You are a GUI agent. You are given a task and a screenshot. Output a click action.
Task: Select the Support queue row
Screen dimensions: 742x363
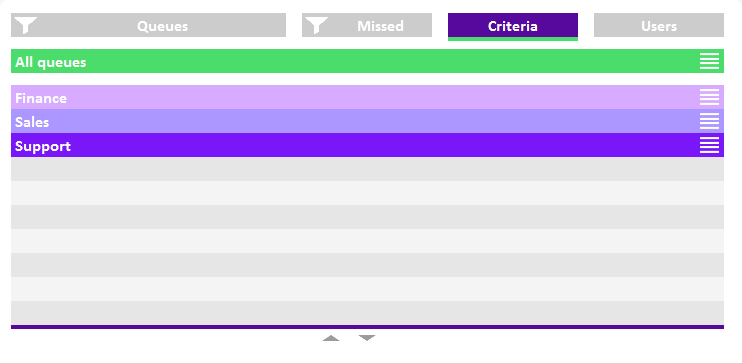(x=367, y=145)
